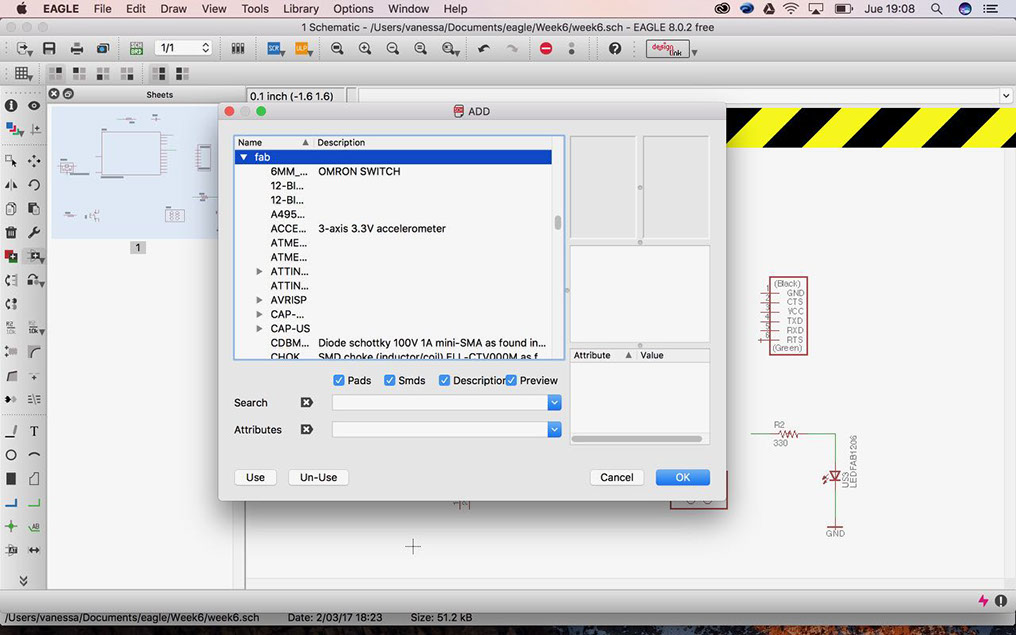Select the Move tool icon
This screenshot has width=1016, height=635.
(x=34, y=160)
